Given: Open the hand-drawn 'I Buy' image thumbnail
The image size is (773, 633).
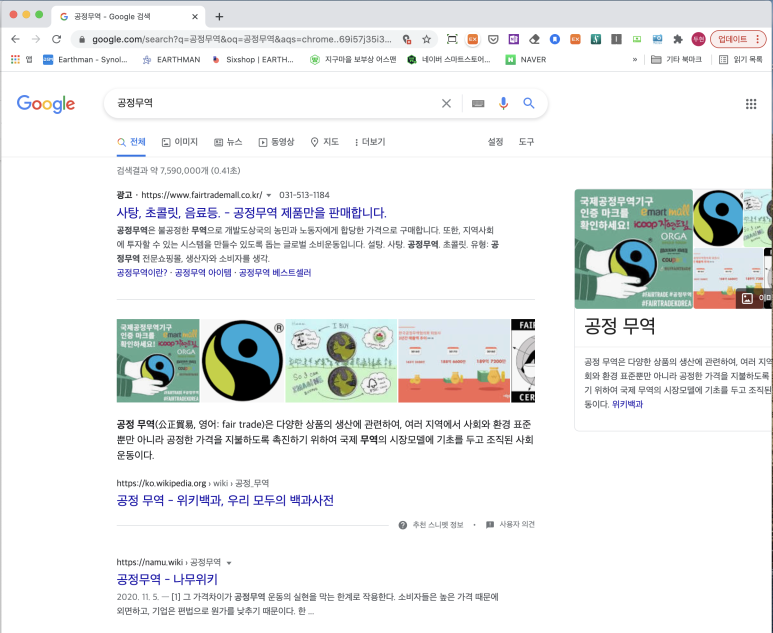Looking at the screenshot, I should (341, 361).
